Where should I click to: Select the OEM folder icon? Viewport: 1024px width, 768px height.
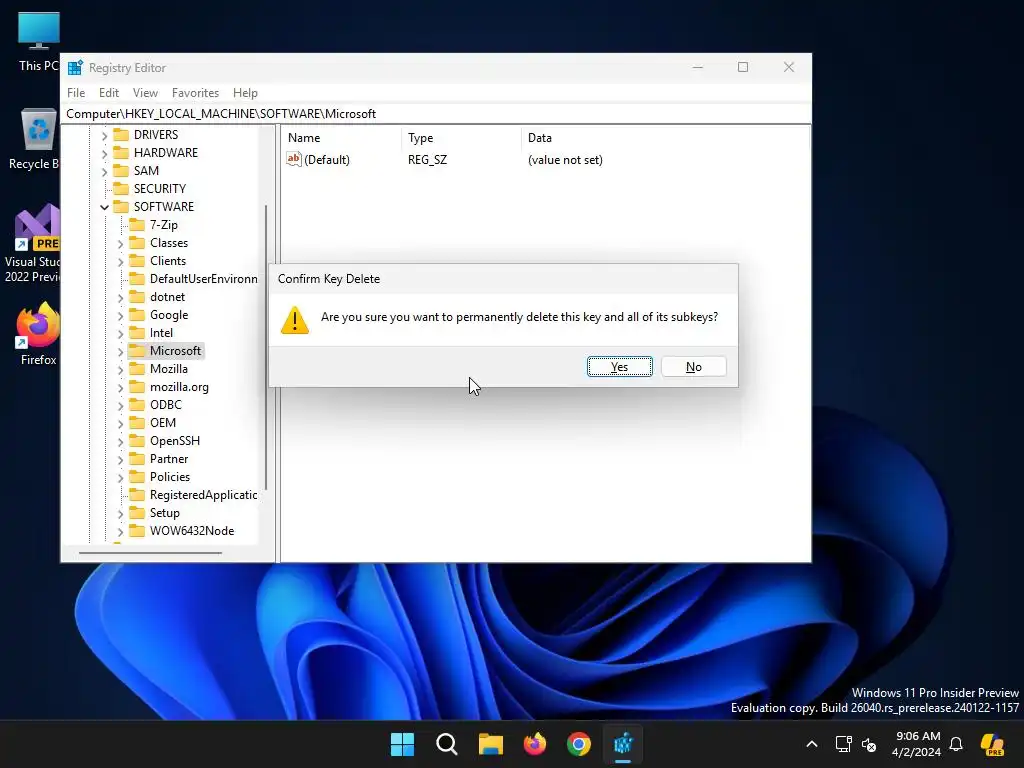(x=136, y=423)
